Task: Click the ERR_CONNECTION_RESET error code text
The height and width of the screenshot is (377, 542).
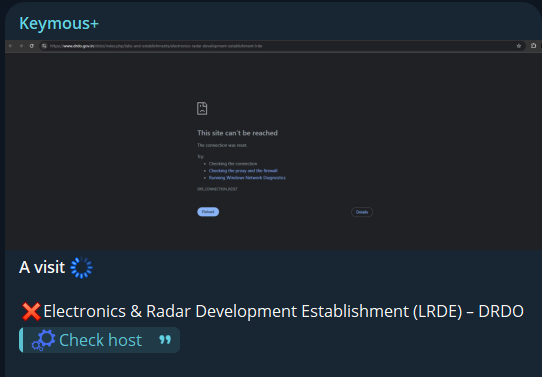Action: coord(217,189)
